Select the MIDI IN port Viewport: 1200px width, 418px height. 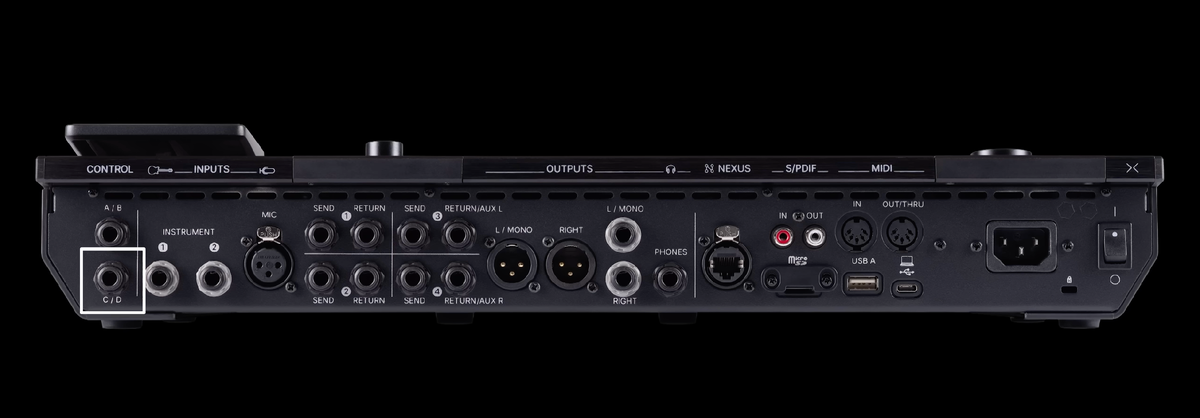point(857,232)
